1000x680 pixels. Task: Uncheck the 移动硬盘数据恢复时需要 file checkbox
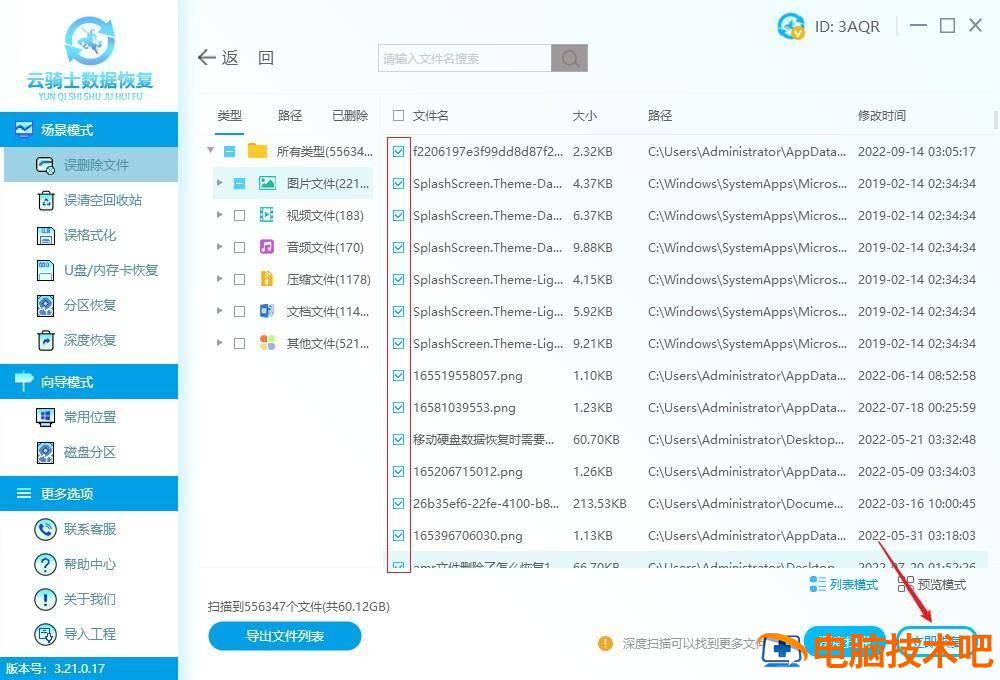click(x=399, y=440)
